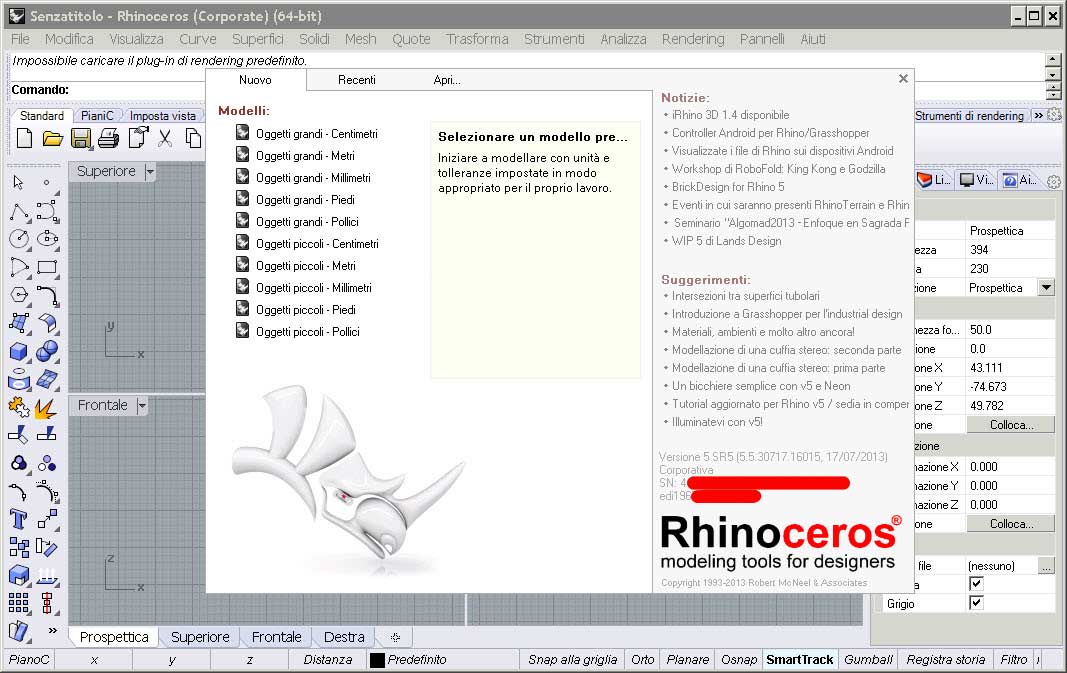This screenshot has height=673, width=1067.
Task: Expand more toolbar tabs chevron near Strumenti di rendering
Action: coord(1038,116)
